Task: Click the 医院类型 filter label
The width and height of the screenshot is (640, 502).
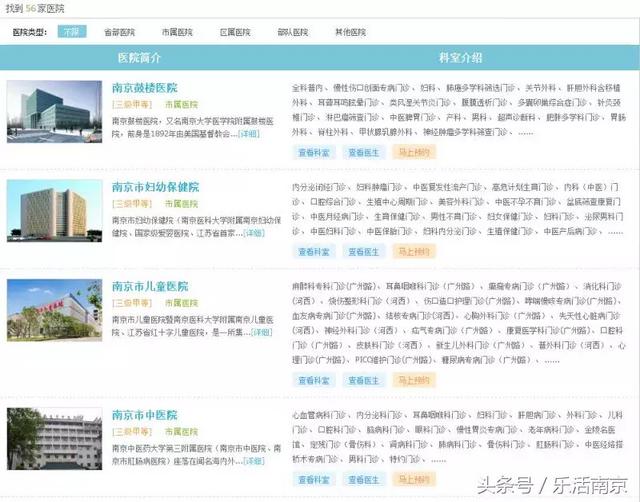Action: (x=30, y=32)
